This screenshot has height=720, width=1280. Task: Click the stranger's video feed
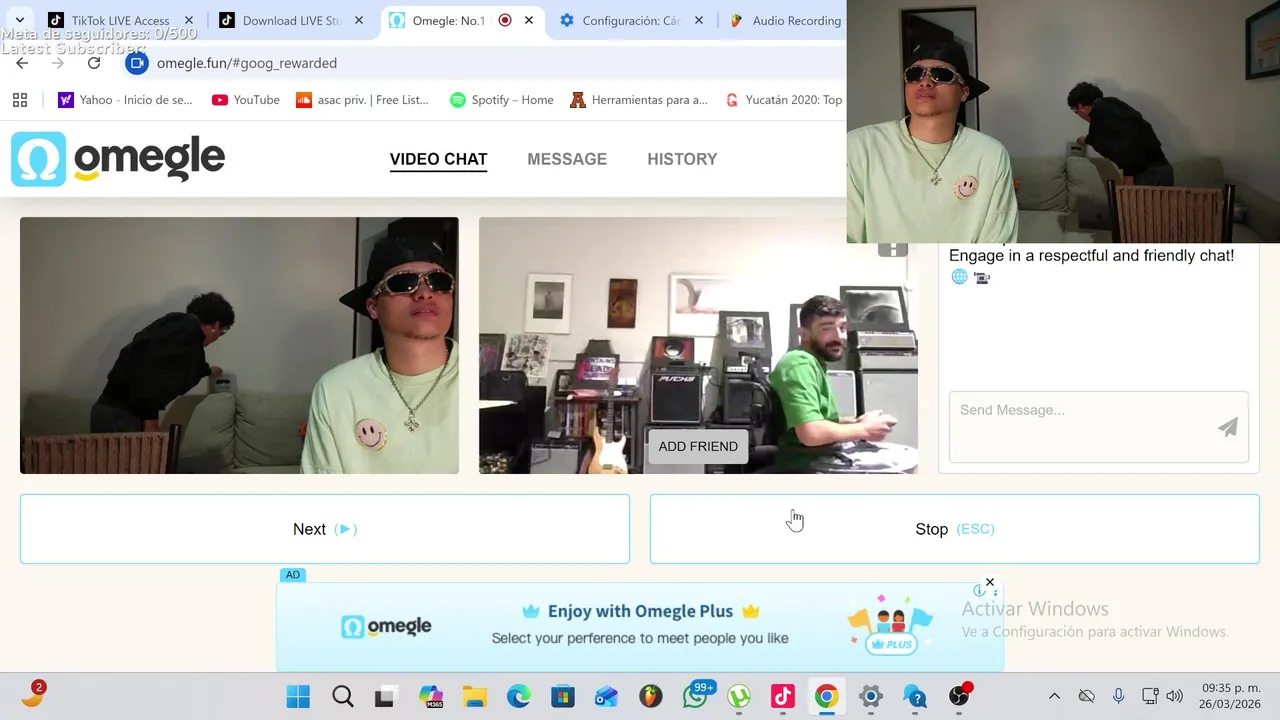[x=698, y=345]
